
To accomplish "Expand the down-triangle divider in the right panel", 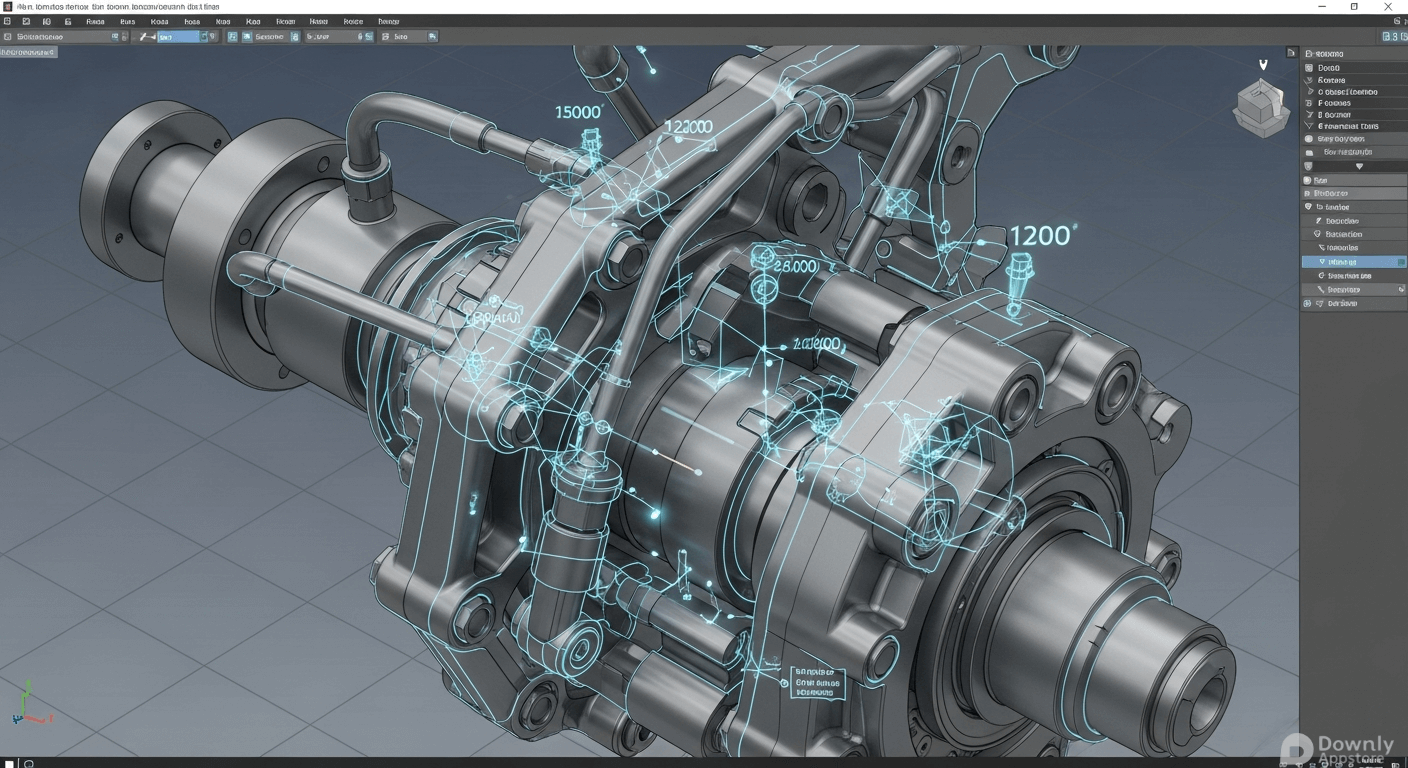I will 1358,167.
